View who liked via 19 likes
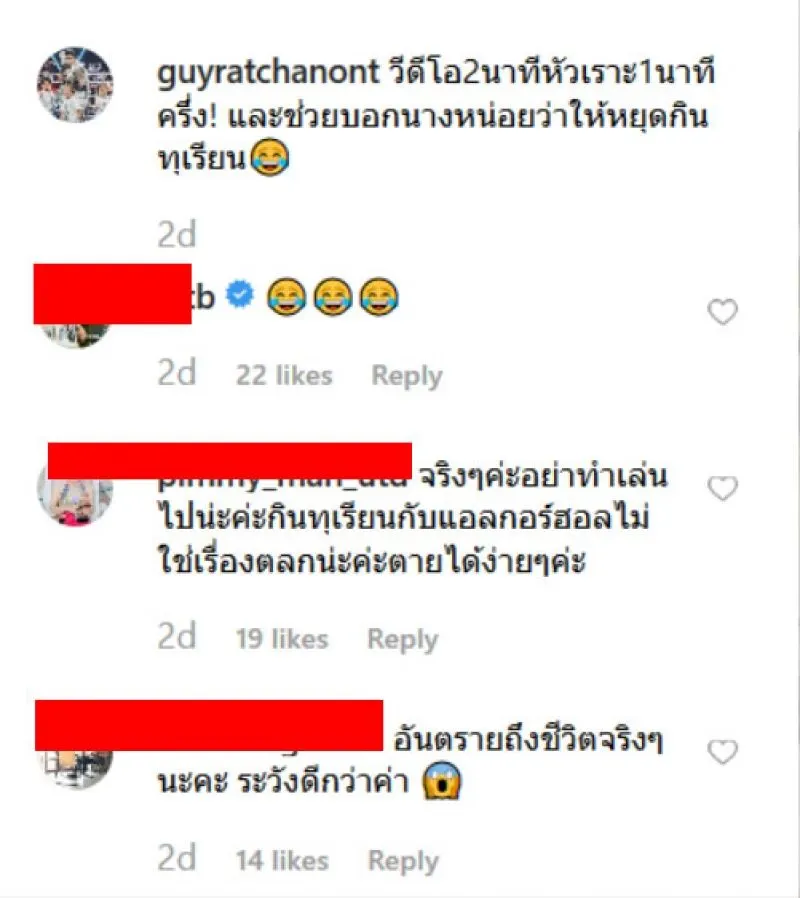Image resolution: width=800 pixels, height=898 pixels. (x=282, y=639)
